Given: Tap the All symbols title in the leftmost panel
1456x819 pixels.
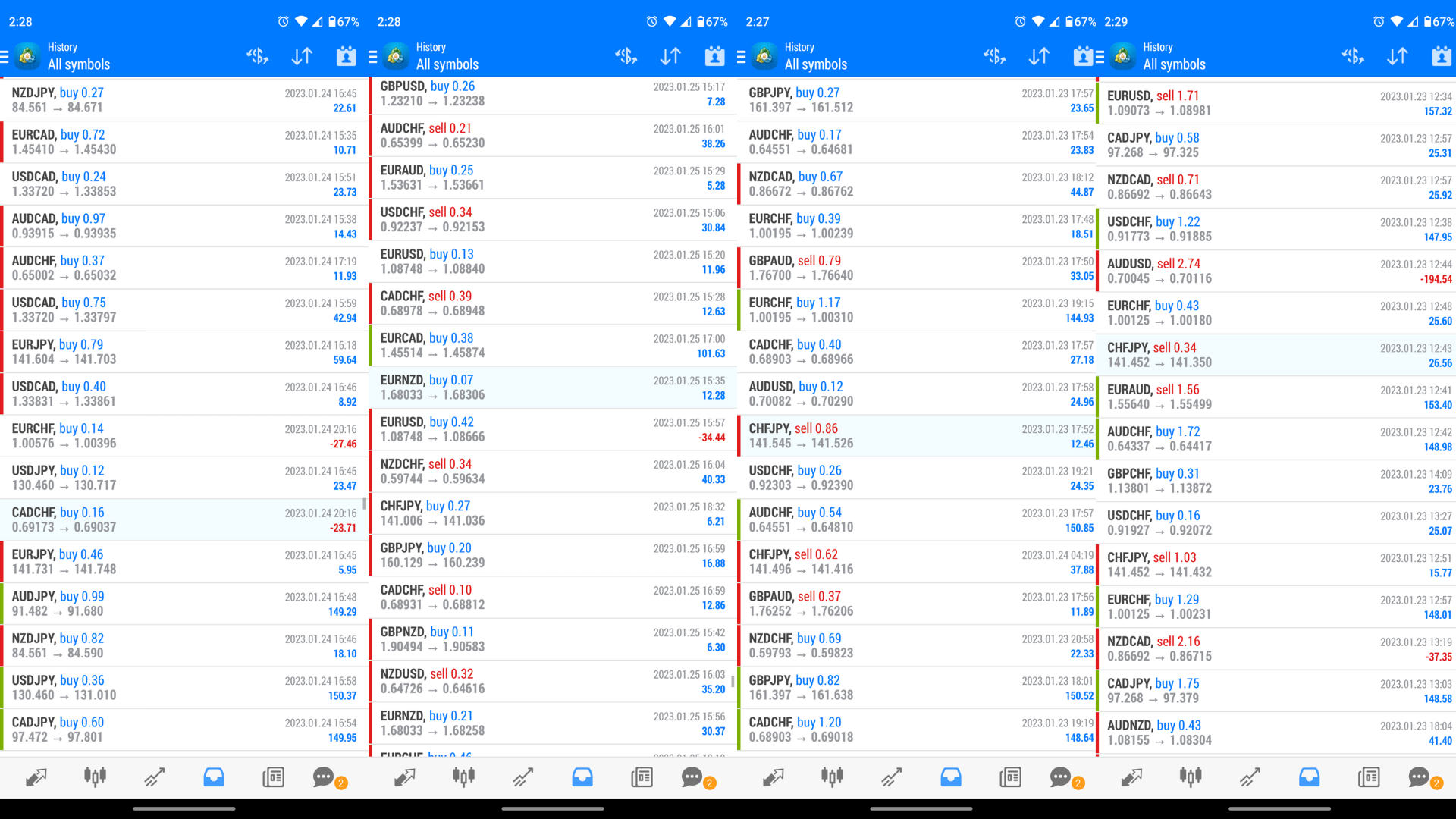Looking at the screenshot, I should (x=79, y=64).
